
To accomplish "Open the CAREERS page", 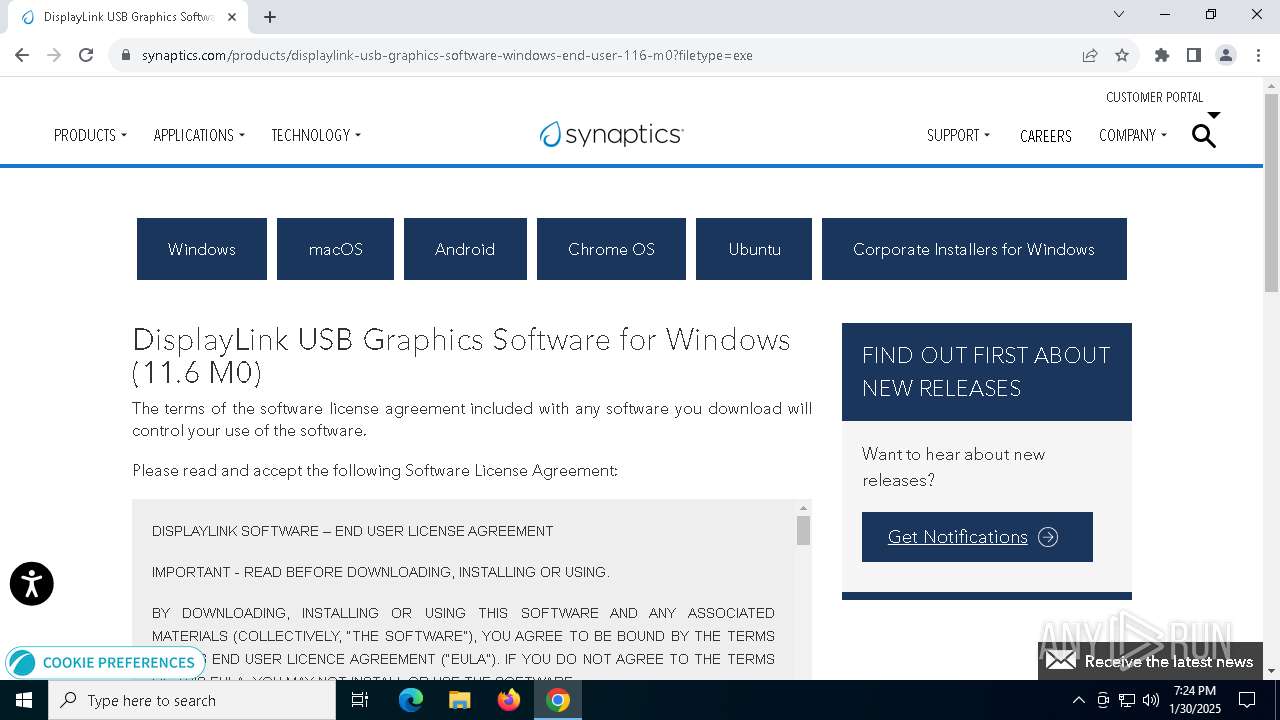I will (x=1045, y=136).
